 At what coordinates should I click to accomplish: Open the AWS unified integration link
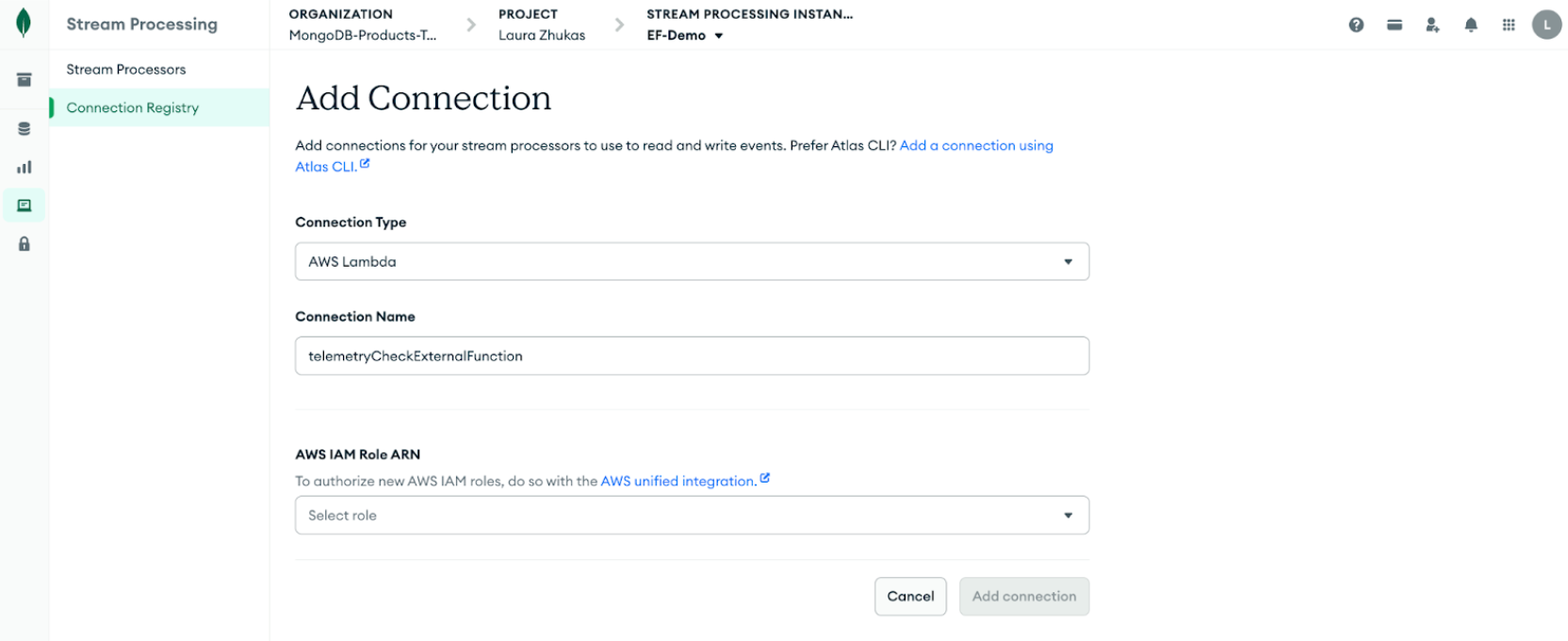tap(678, 481)
